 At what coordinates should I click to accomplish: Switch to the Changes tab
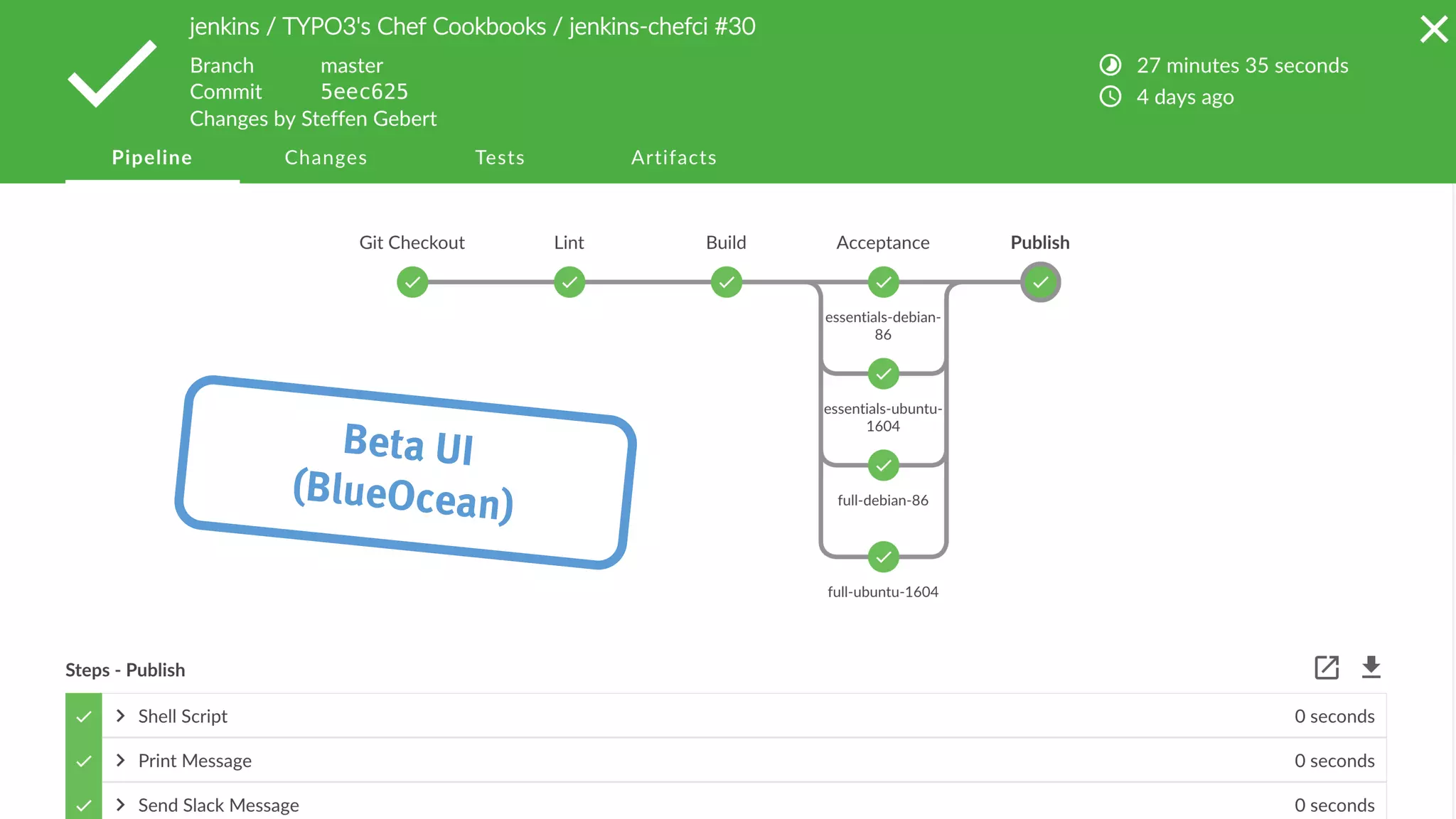[x=326, y=158]
